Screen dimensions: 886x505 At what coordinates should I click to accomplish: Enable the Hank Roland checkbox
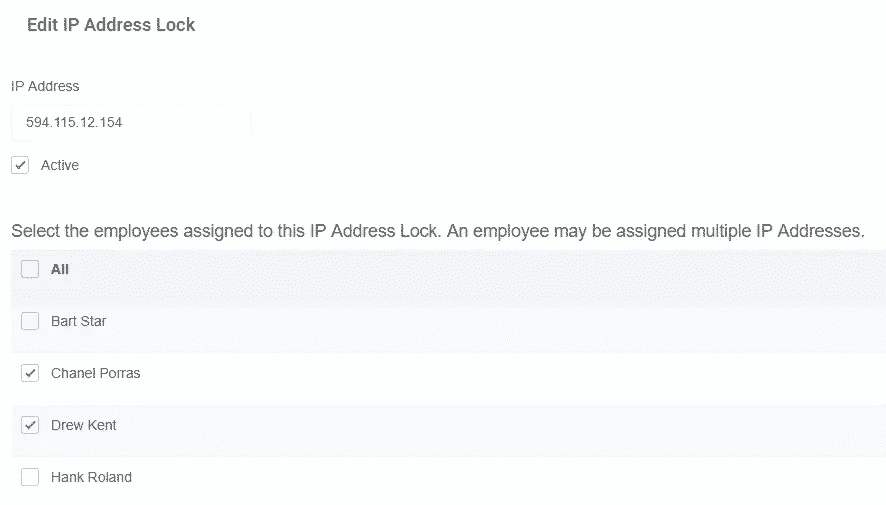coord(30,477)
